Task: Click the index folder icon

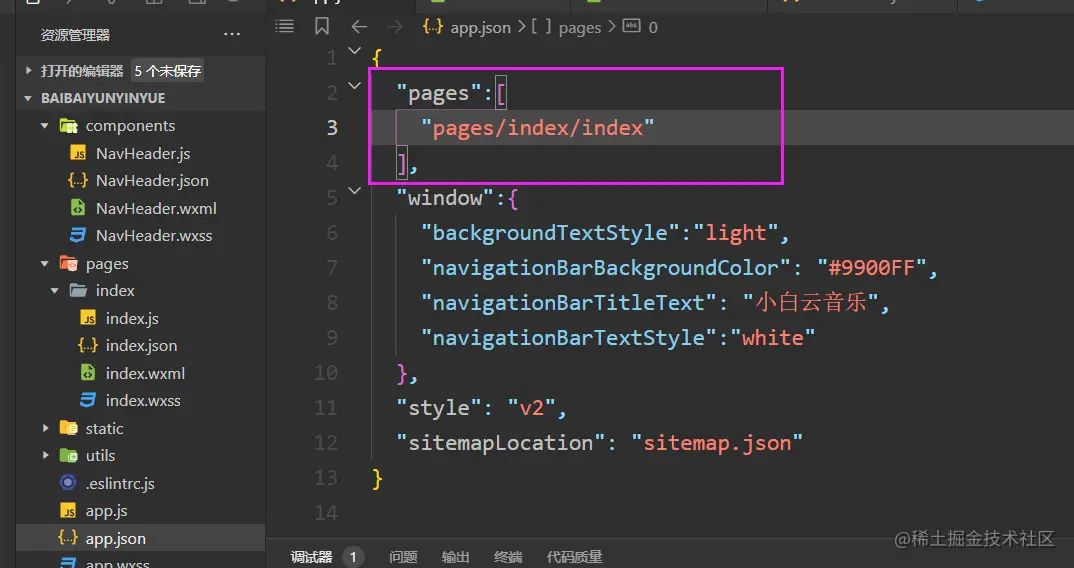Action: tap(78, 291)
